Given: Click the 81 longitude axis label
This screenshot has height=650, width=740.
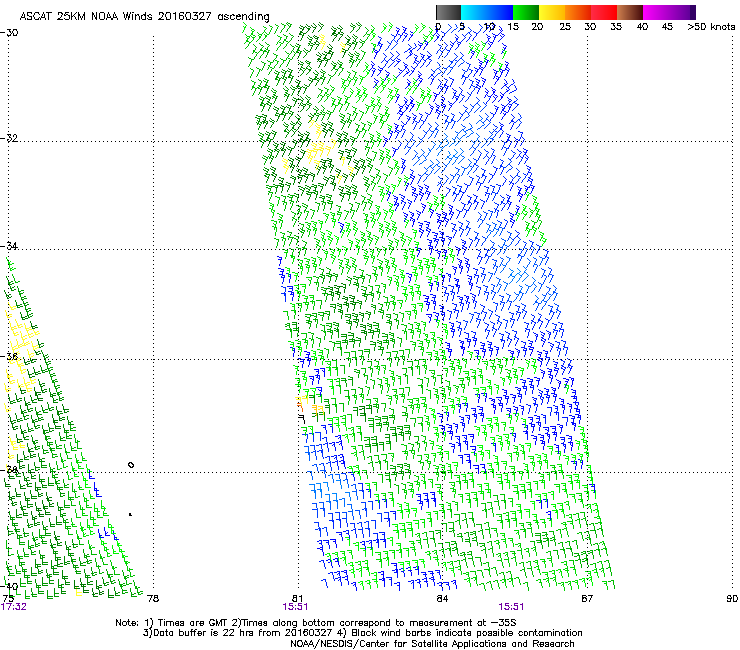Looking at the screenshot, I should point(298,599).
